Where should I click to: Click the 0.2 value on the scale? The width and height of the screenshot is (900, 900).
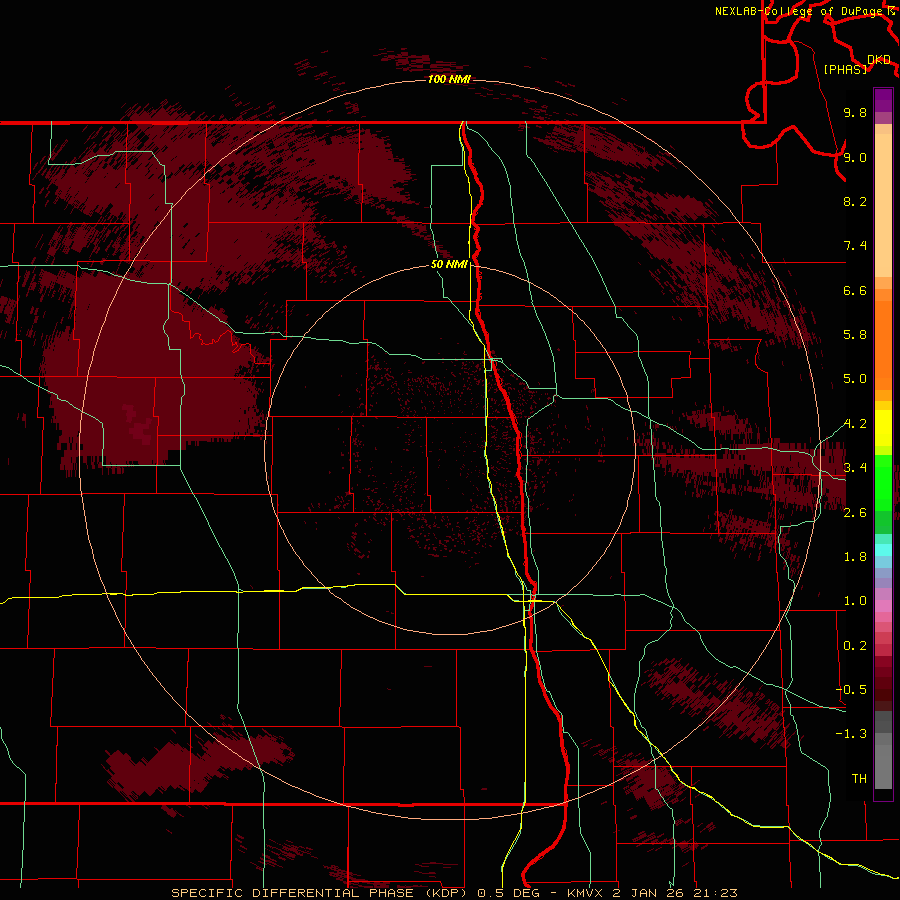pyautogui.click(x=855, y=646)
